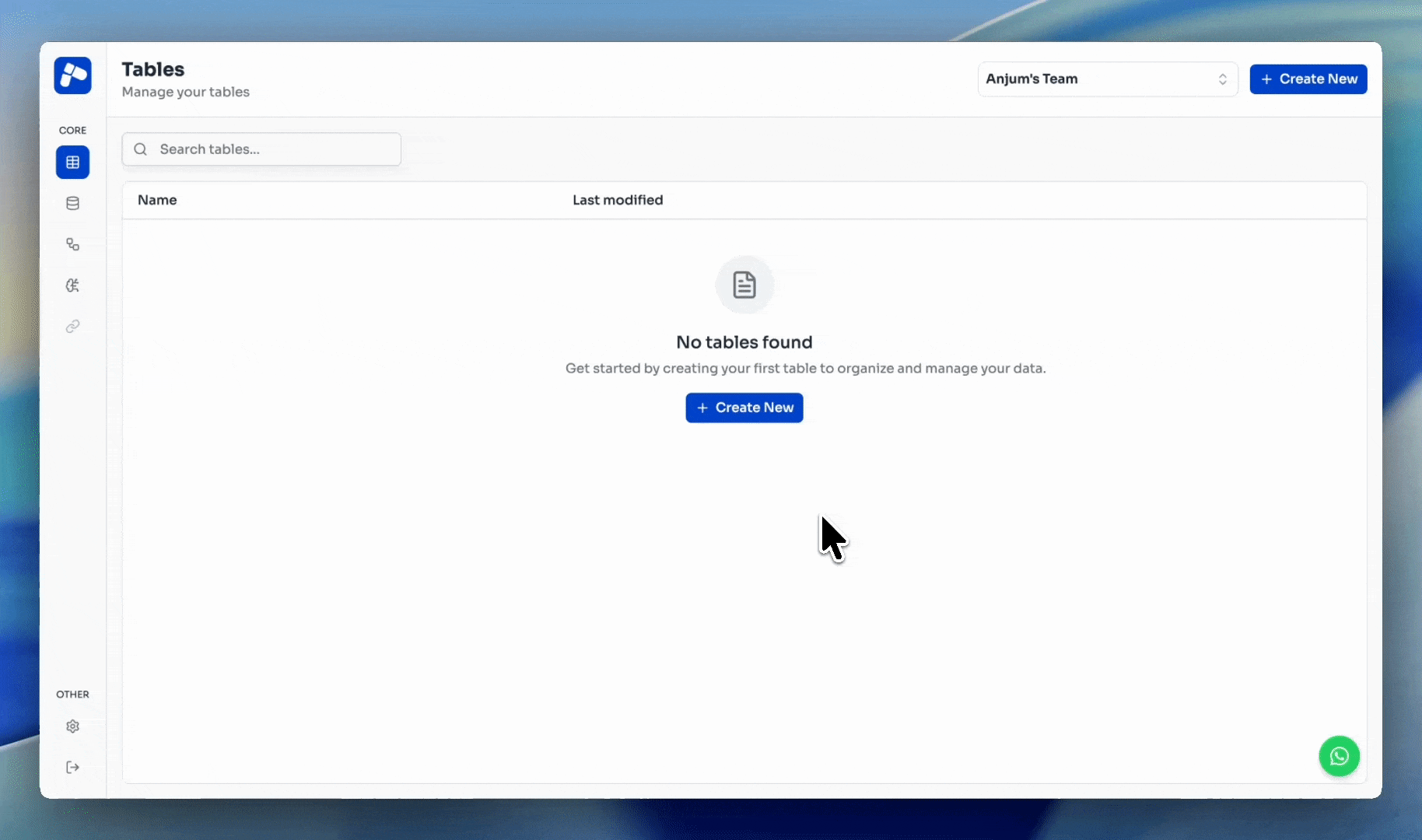1422x840 pixels.
Task: Click the Tables page title
Action: (x=153, y=69)
